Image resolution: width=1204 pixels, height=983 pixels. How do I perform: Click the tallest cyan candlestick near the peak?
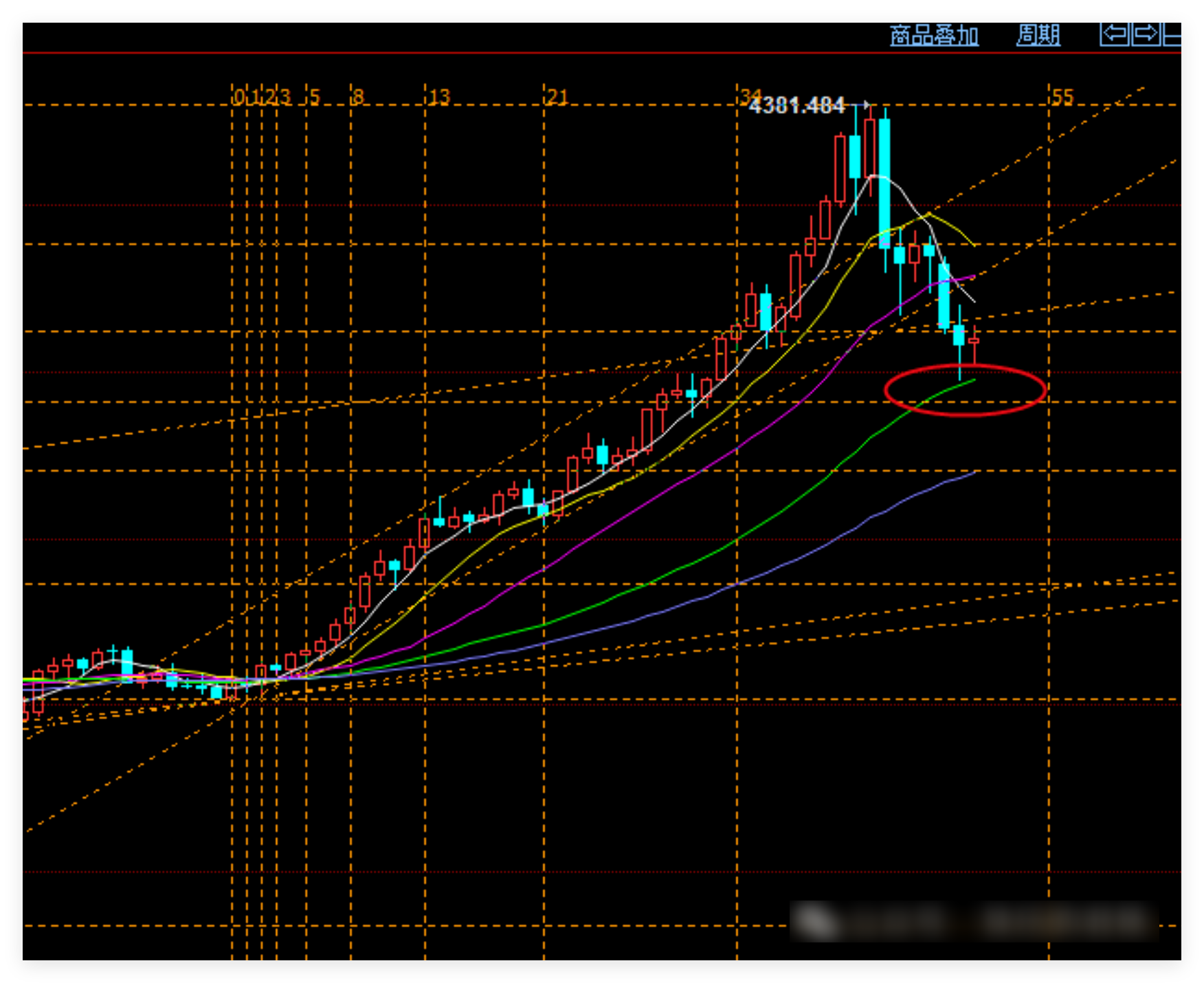pos(884,182)
